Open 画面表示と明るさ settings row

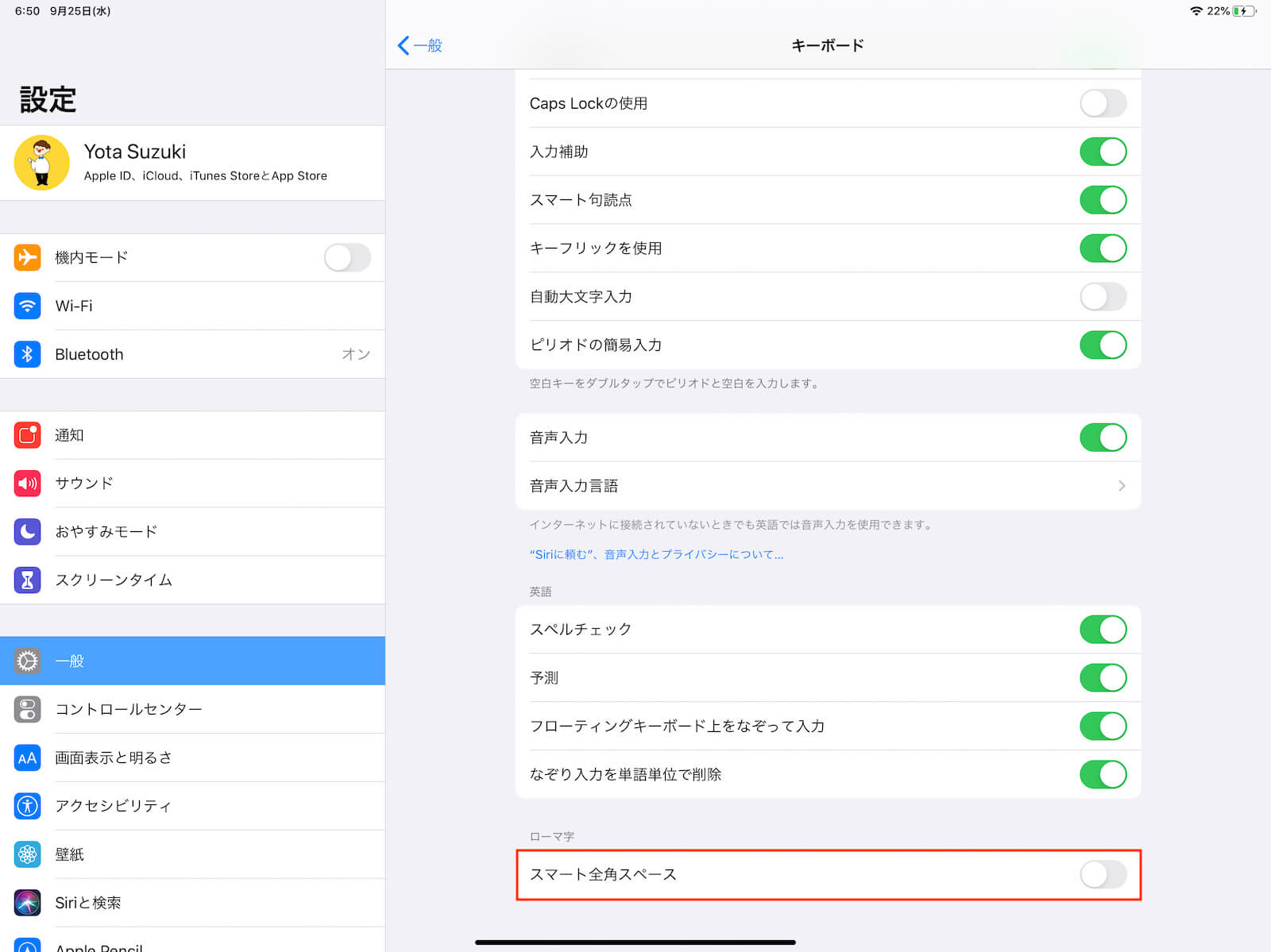pos(192,757)
